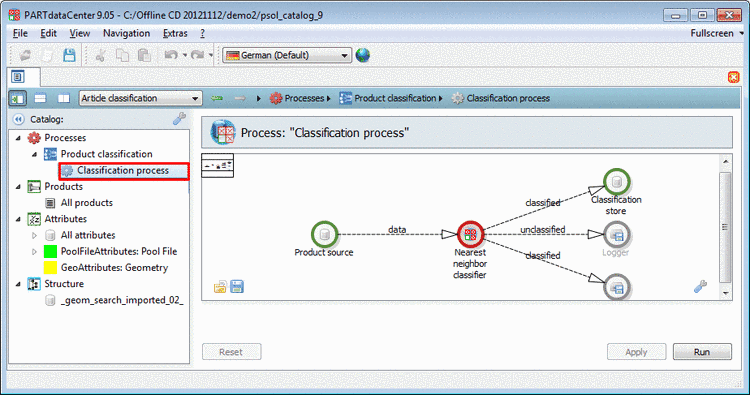Expand the PoolFileAttributes tree node
Screen dimensions: 750x395
click(x=34, y=252)
